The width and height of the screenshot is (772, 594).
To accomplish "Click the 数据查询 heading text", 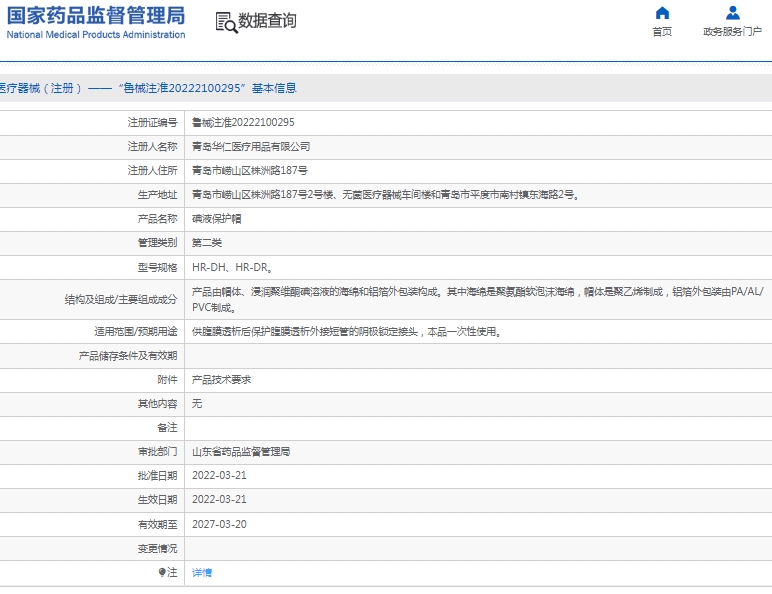I will pos(267,21).
